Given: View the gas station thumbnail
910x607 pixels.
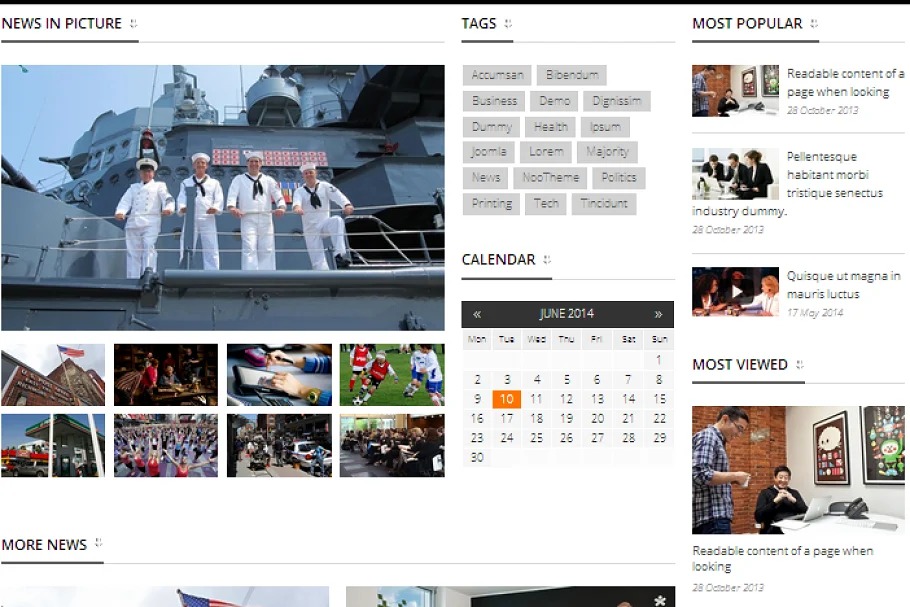Looking at the screenshot, I should [53, 445].
